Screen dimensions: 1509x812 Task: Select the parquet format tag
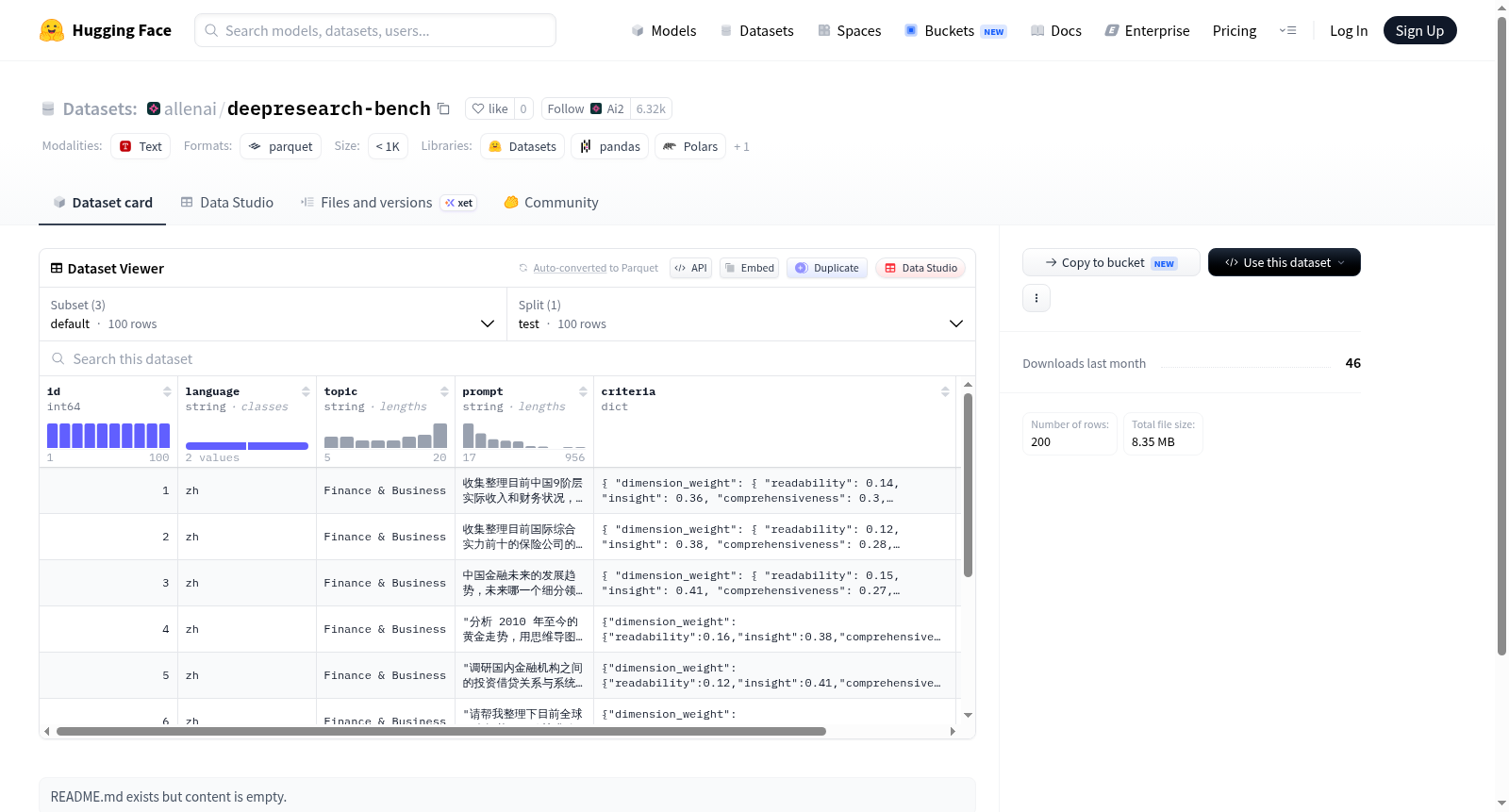pos(280,146)
